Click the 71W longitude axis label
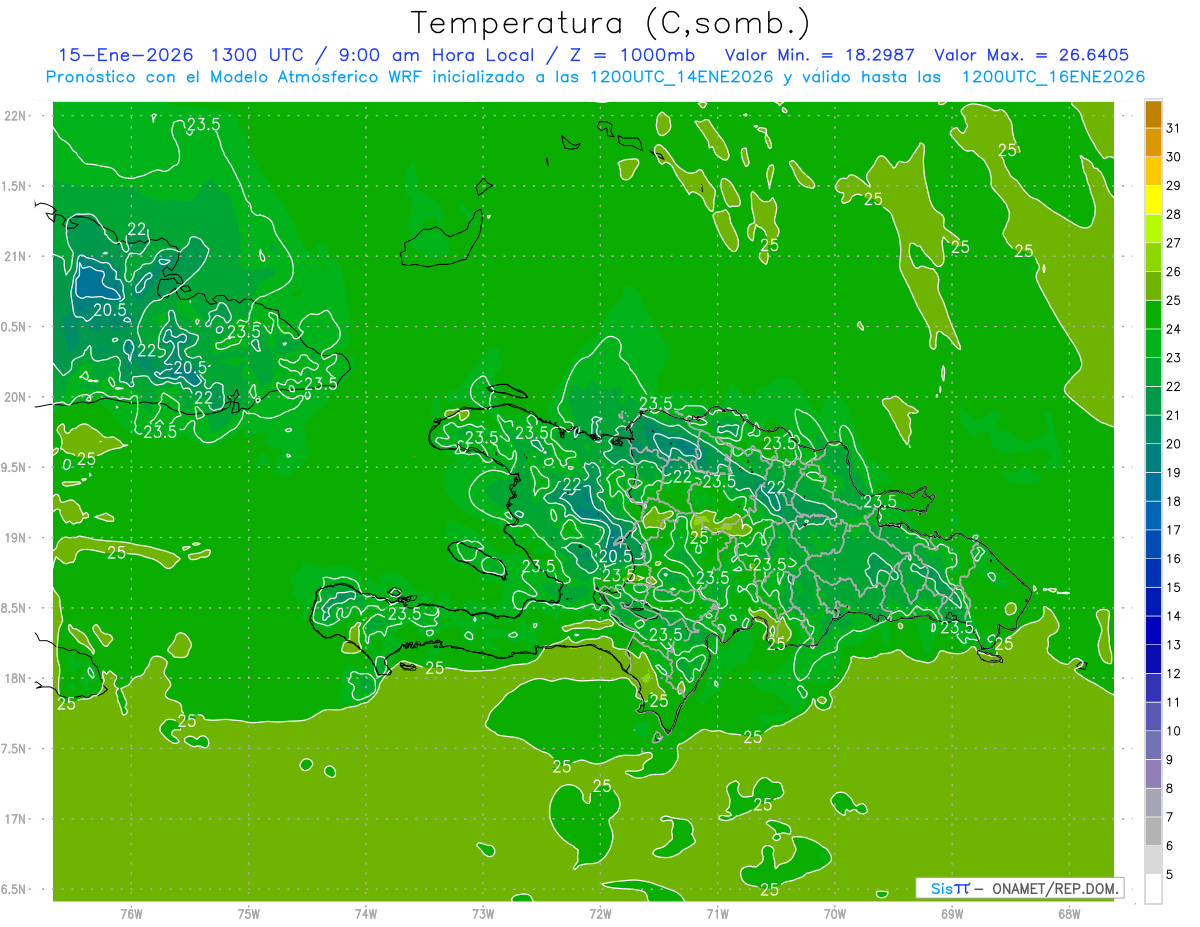 point(717,914)
